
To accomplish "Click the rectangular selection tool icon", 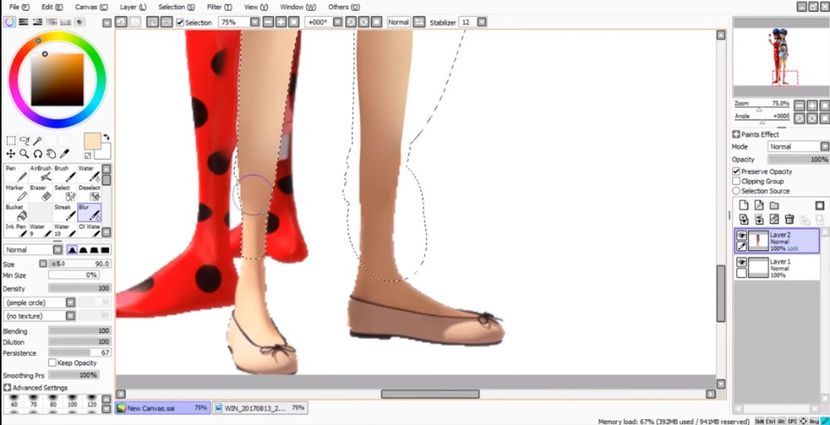I will [x=10, y=141].
